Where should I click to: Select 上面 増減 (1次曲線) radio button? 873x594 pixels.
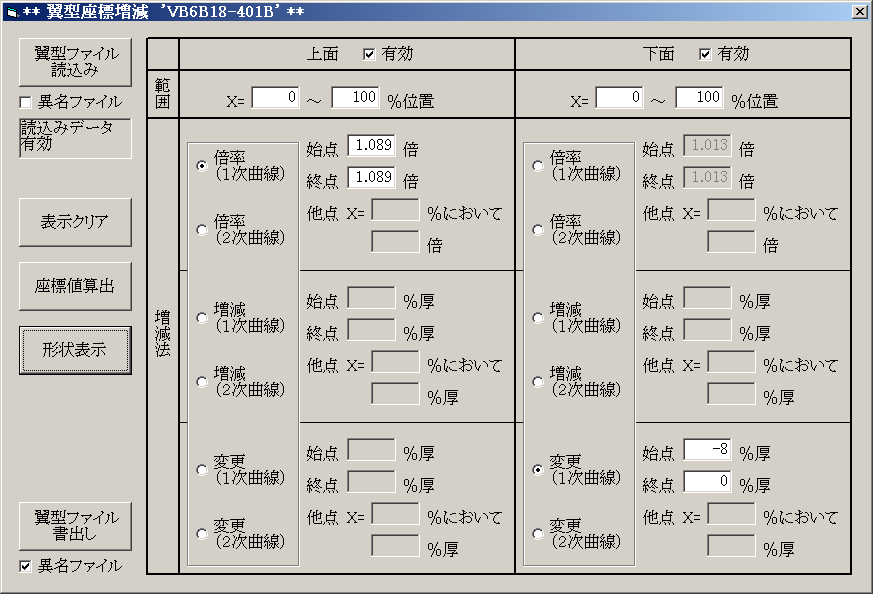tap(203, 318)
